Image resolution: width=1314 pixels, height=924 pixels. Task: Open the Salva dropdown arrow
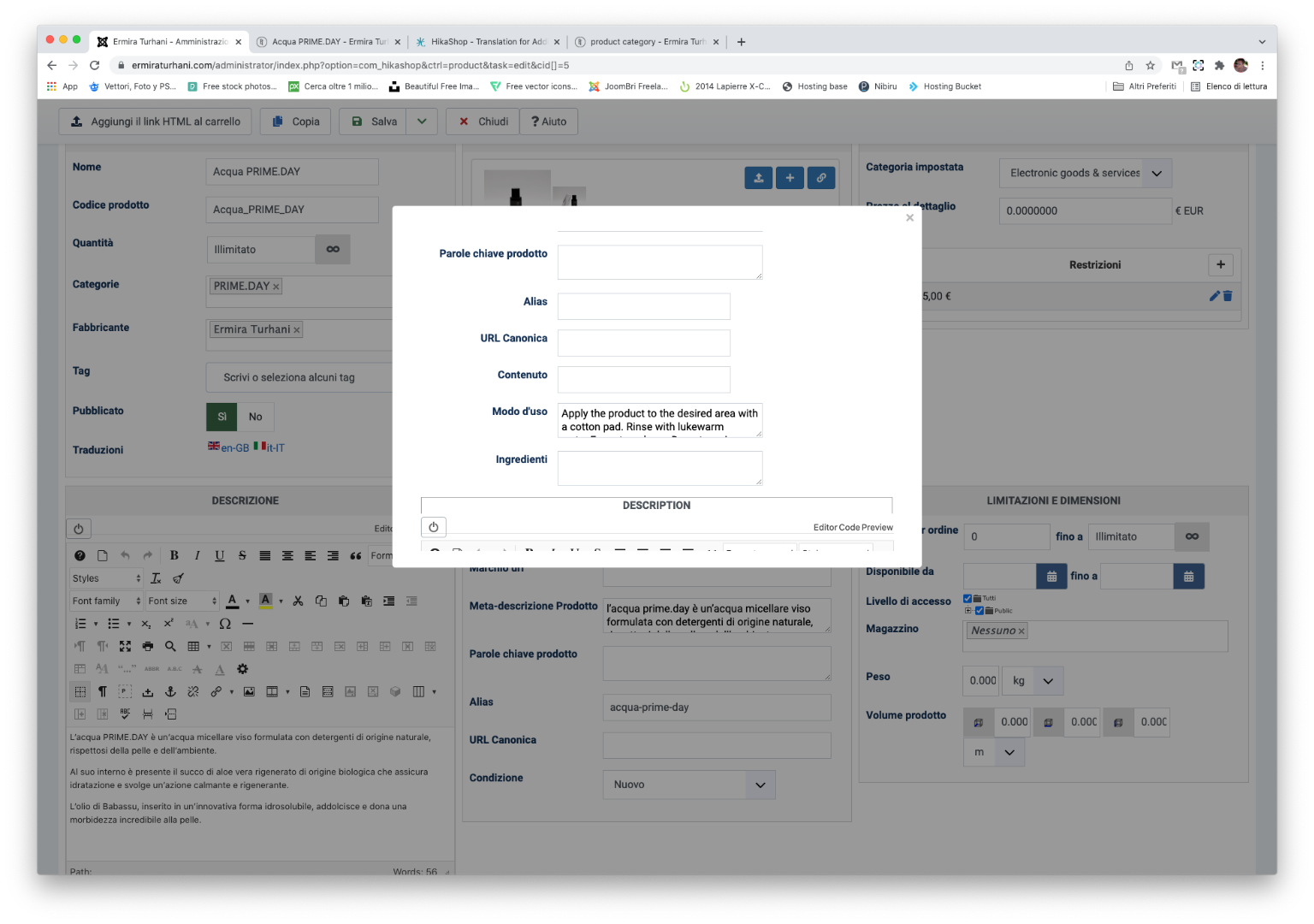click(x=422, y=121)
